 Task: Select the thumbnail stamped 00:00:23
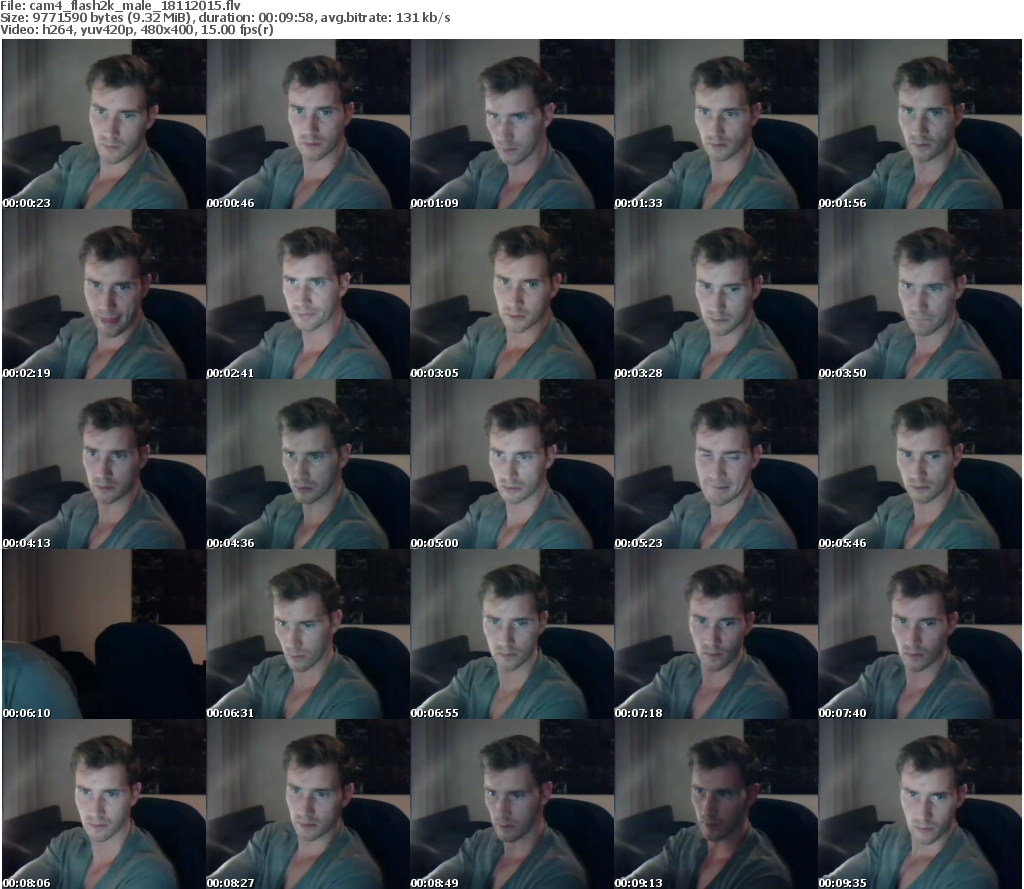pyautogui.click(x=104, y=124)
